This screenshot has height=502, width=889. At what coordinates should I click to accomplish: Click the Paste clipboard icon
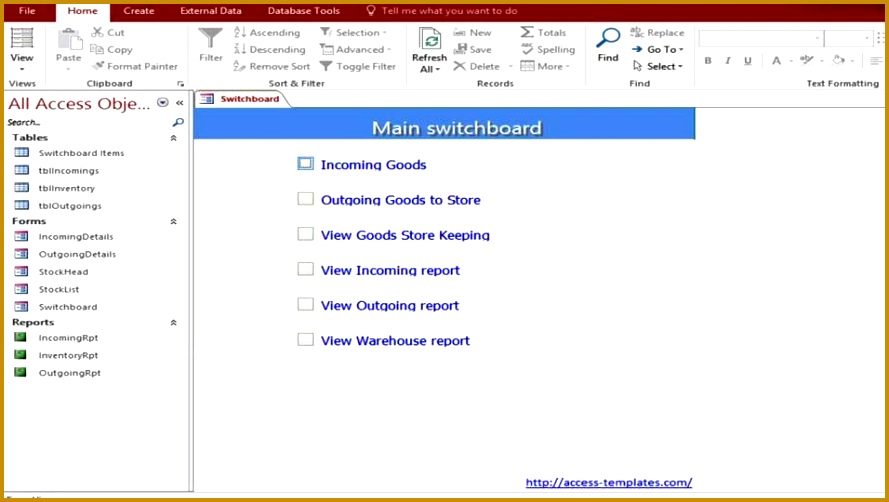[x=69, y=40]
